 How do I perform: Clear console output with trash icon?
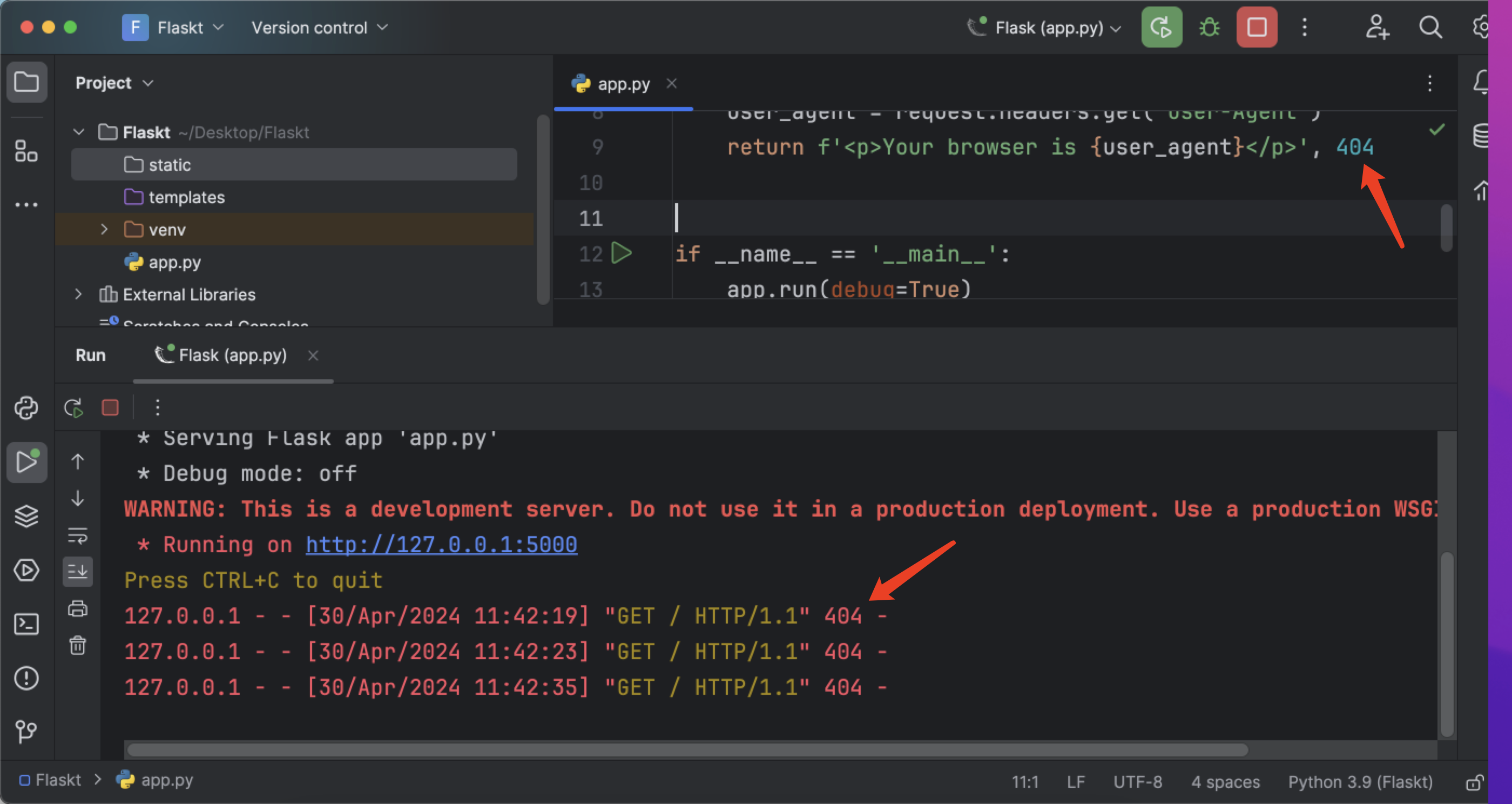[77, 646]
